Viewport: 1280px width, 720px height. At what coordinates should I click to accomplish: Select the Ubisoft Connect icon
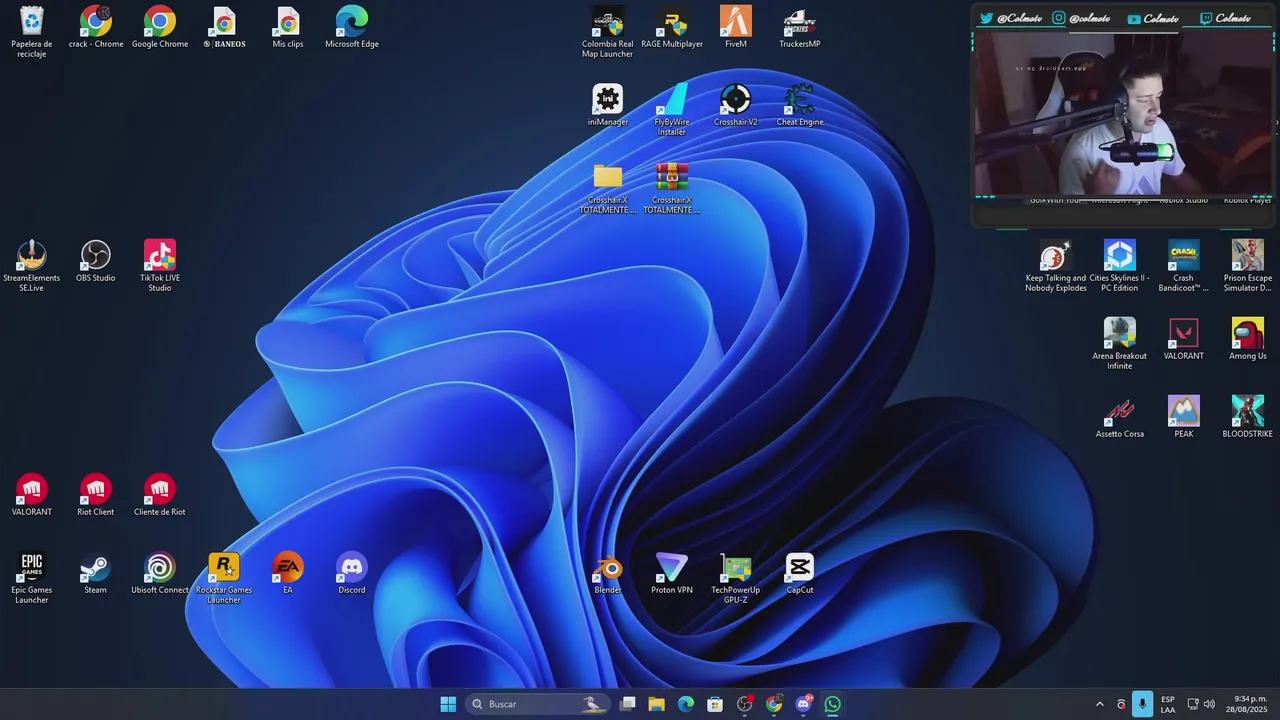tap(160, 573)
